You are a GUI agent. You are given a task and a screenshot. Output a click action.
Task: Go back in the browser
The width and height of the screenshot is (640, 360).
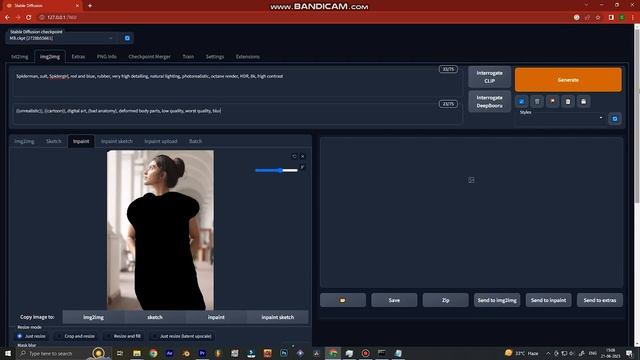[x=7, y=17]
